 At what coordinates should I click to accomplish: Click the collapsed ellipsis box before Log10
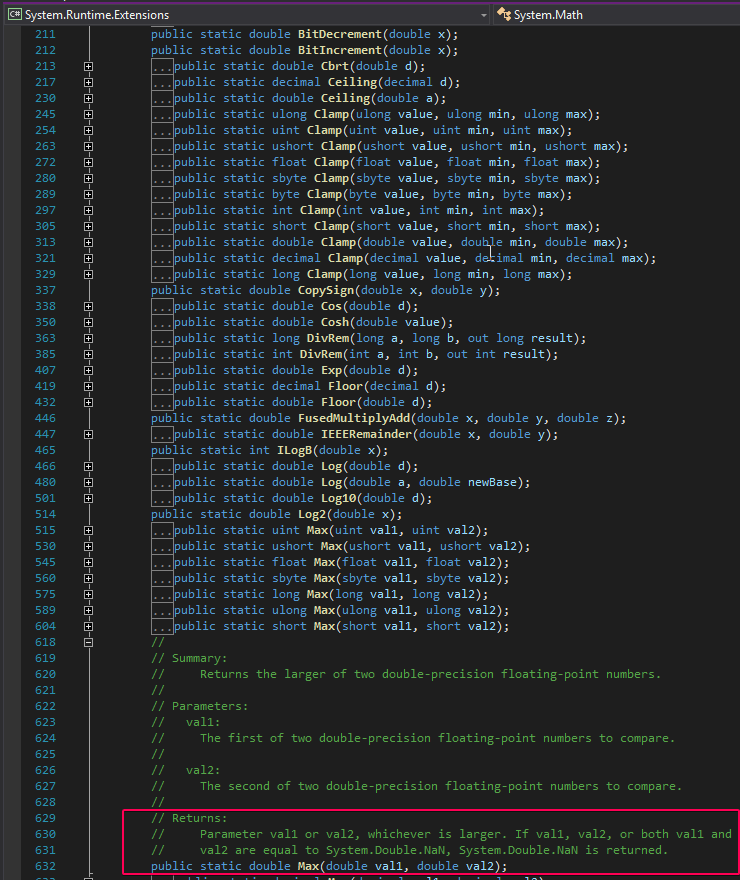pyautogui.click(x=162, y=498)
